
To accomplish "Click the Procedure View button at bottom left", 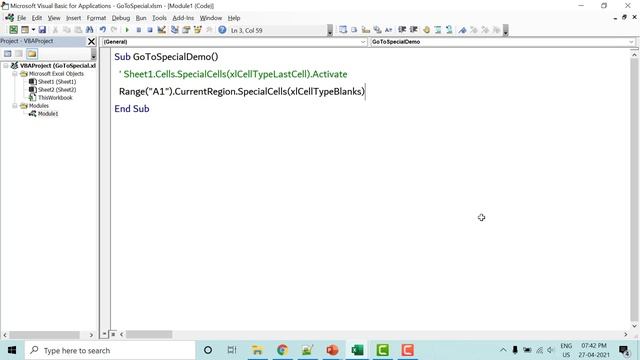I will 104,334.
